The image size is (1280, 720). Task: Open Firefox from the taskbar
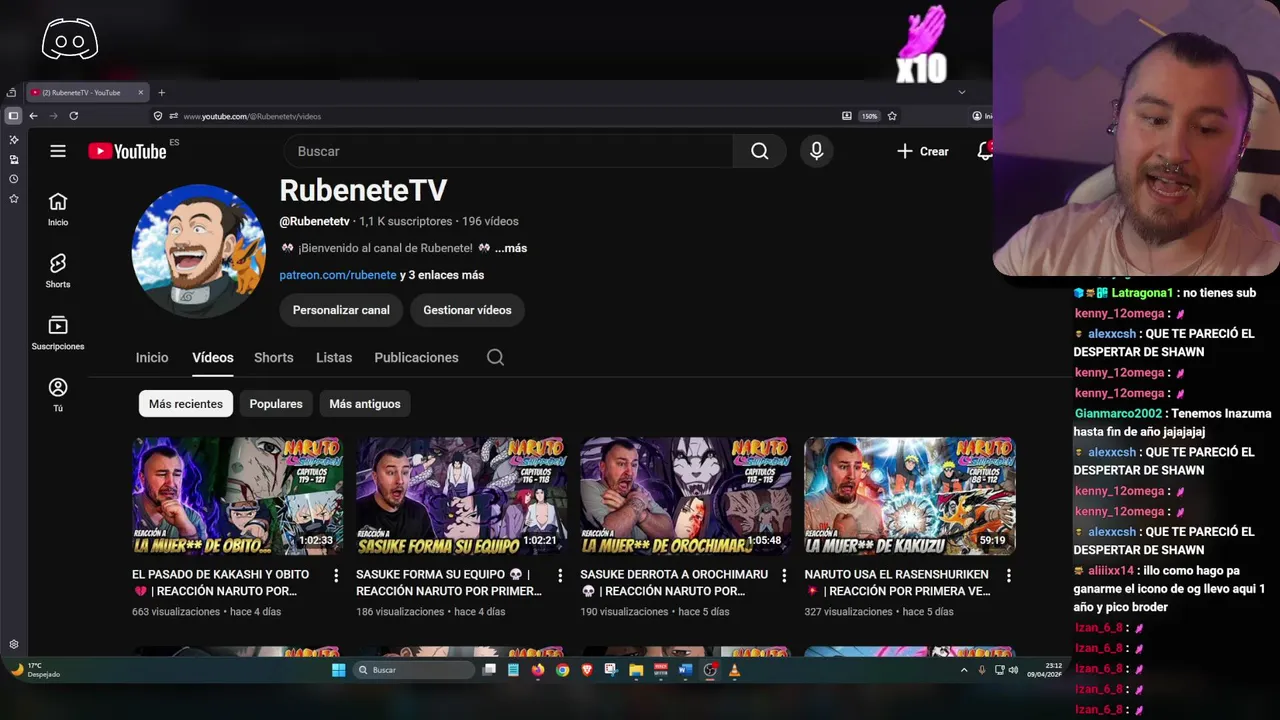tap(538, 670)
